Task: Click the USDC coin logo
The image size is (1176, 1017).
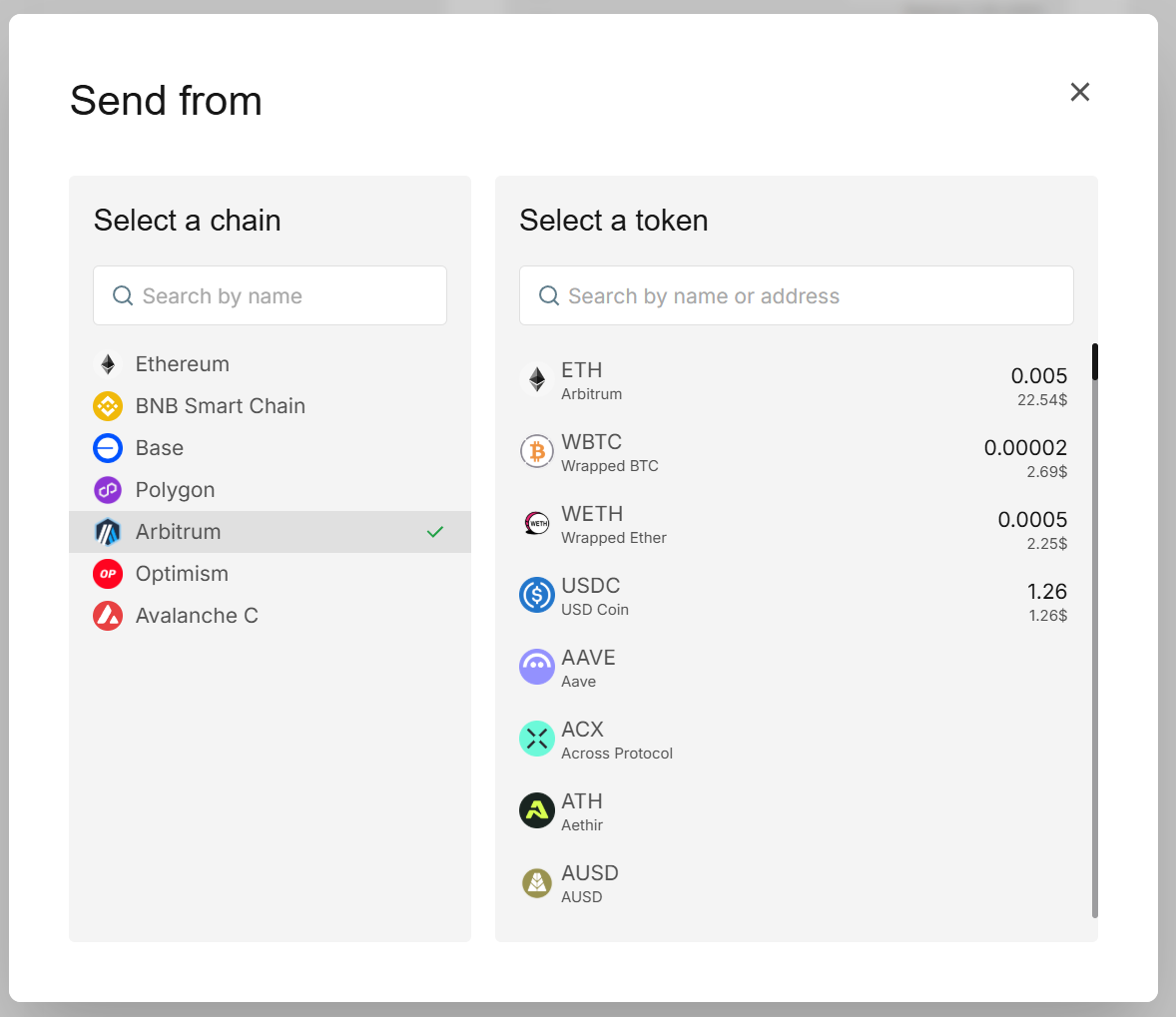Action: click(536, 595)
